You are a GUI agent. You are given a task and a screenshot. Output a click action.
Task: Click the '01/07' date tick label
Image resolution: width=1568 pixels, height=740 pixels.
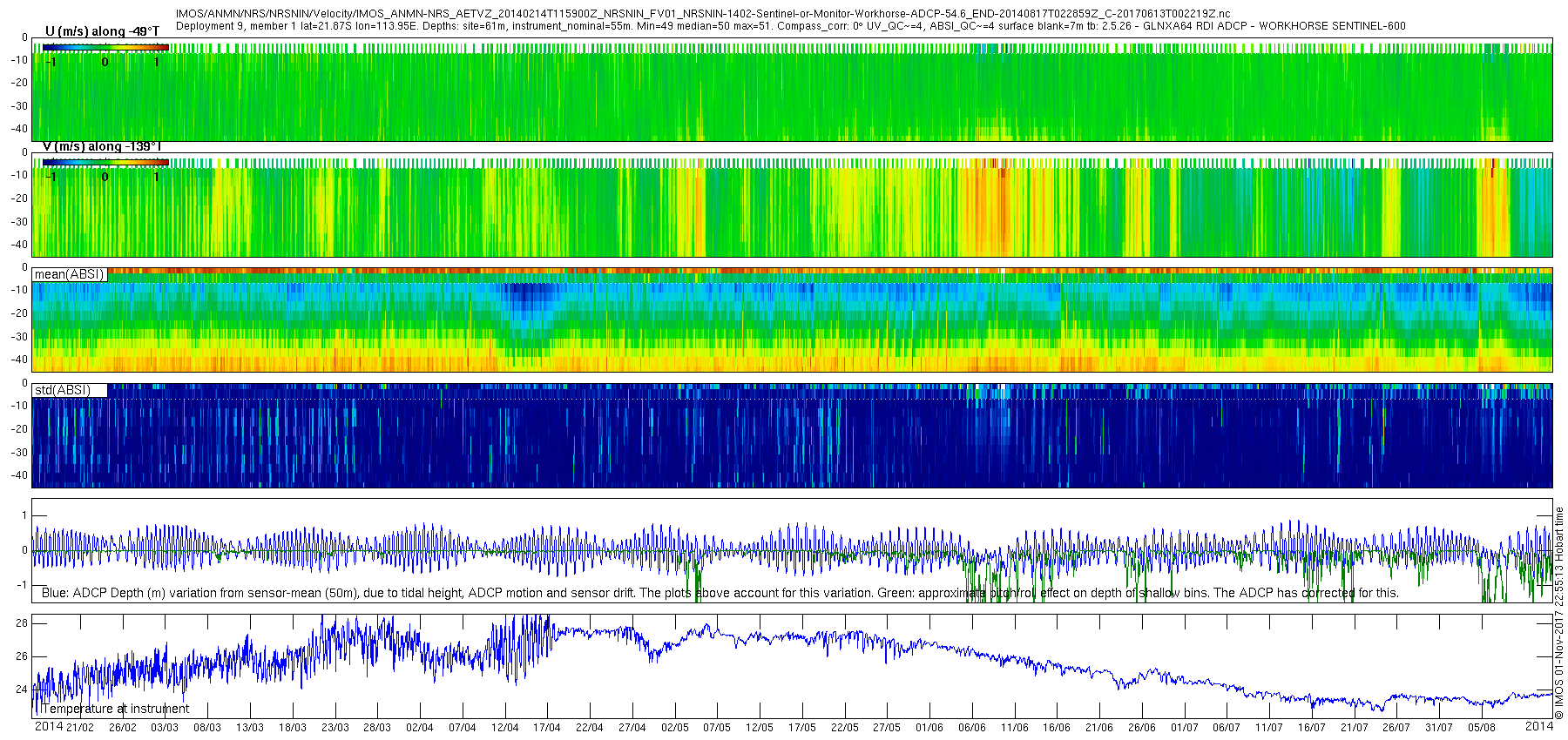click(1185, 728)
